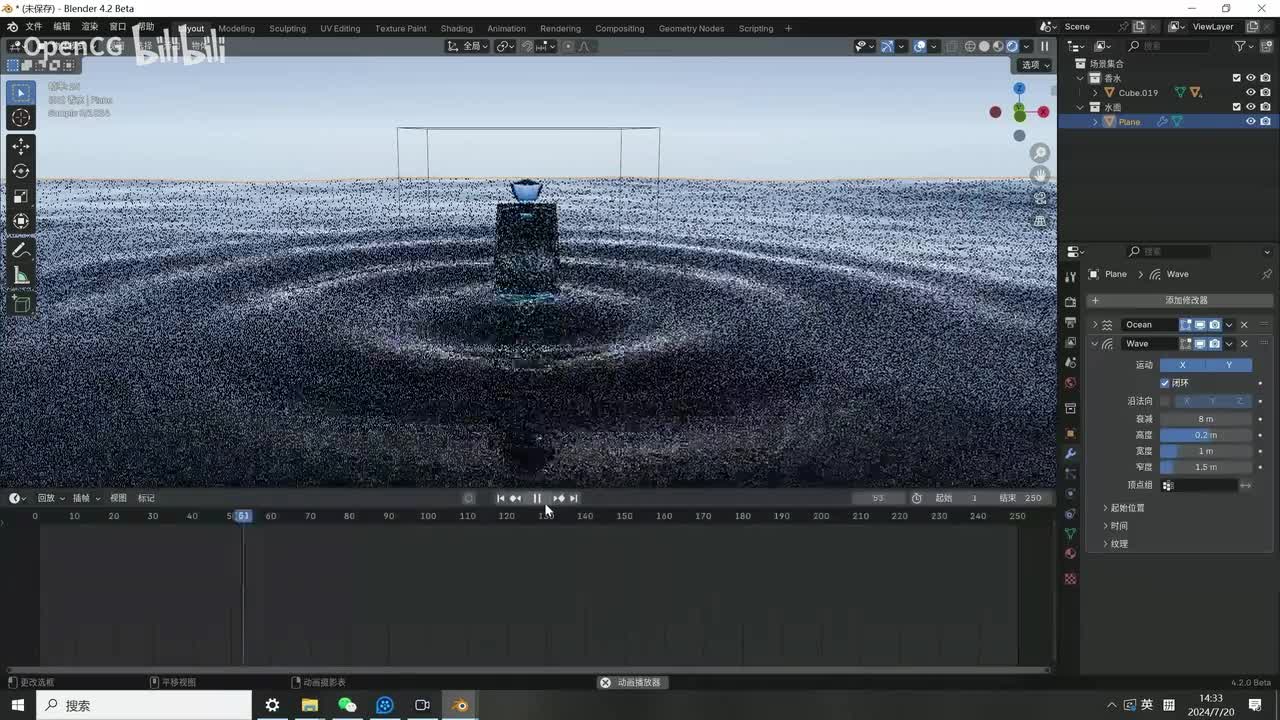Open the Render properties tab icon
Screen dimensions: 1280x720
(1070, 302)
